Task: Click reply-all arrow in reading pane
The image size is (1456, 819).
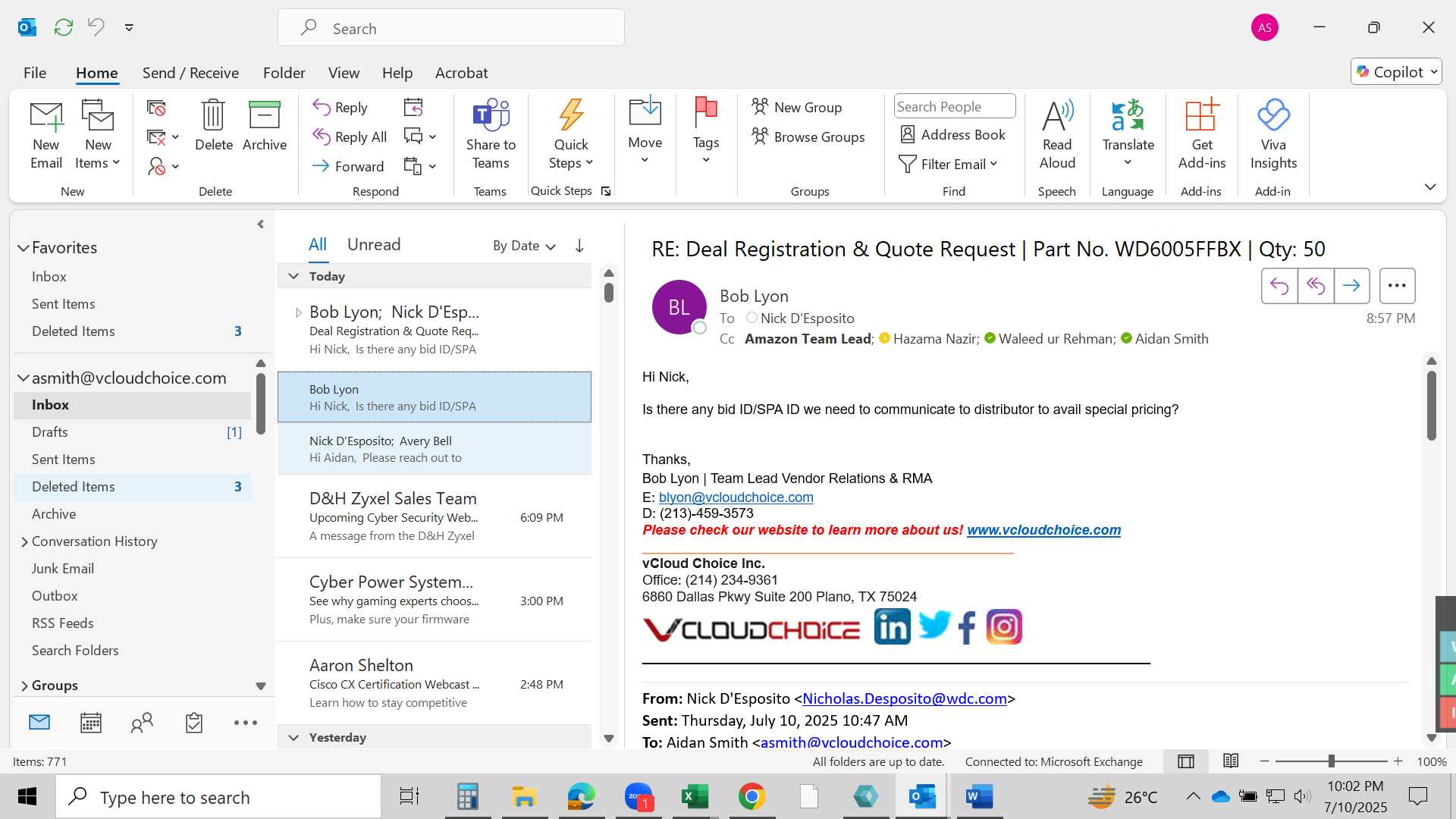Action: click(1316, 286)
